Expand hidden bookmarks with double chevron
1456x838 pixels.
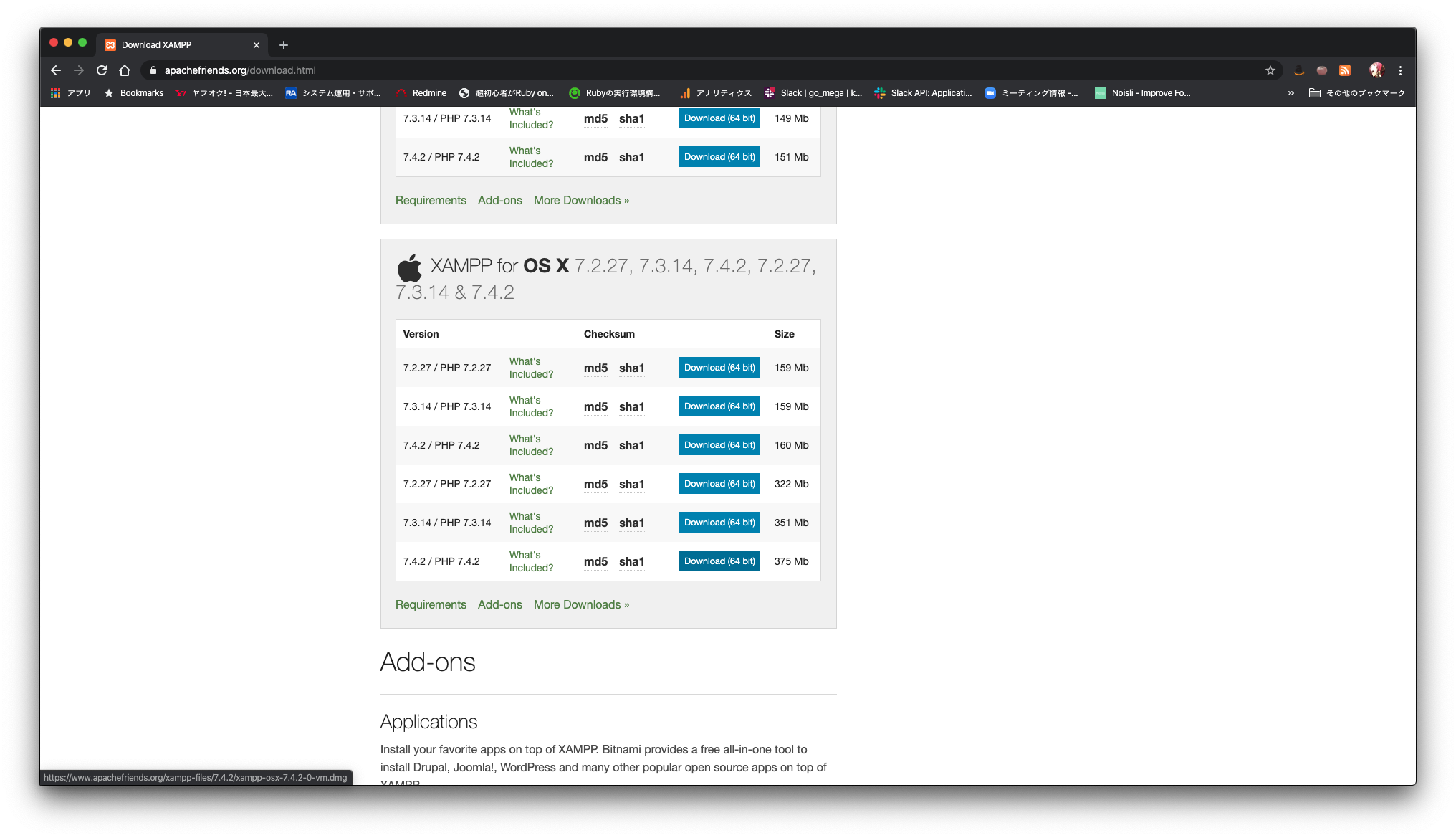point(1290,93)
